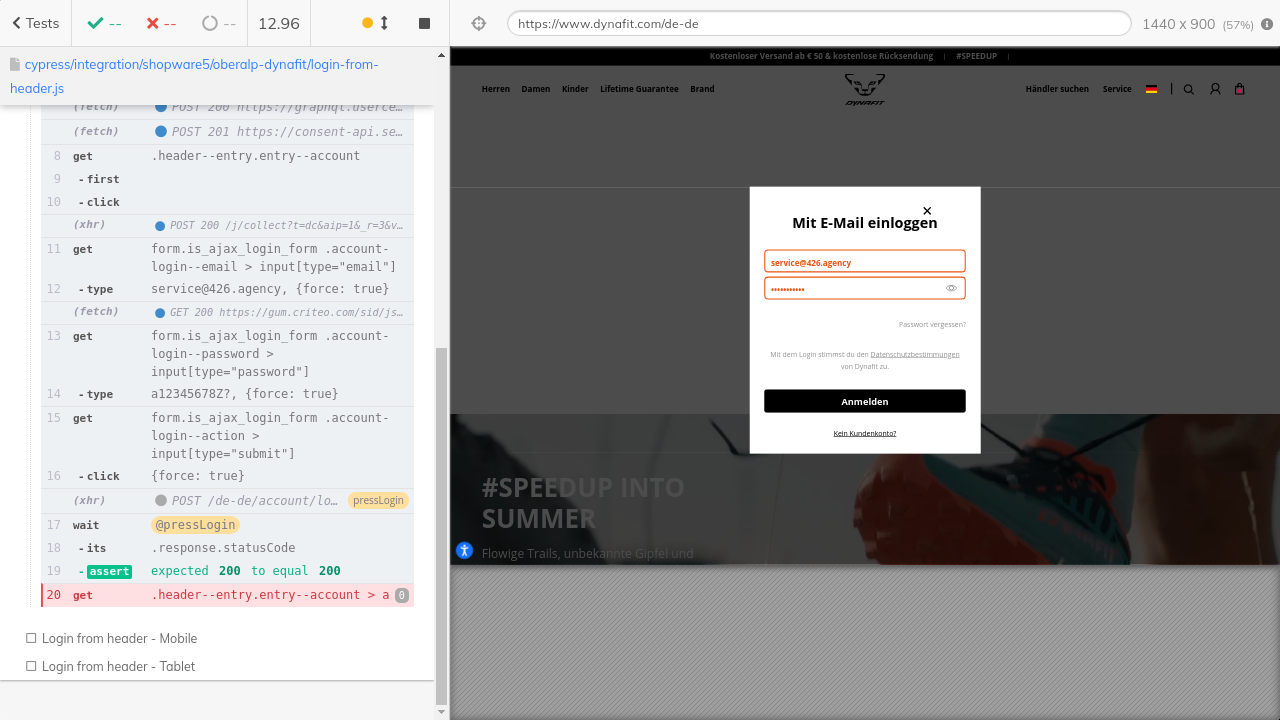Open the website search magnifier icon
The height and width of the screenshot is (720, 1280).
point(1189,89)
